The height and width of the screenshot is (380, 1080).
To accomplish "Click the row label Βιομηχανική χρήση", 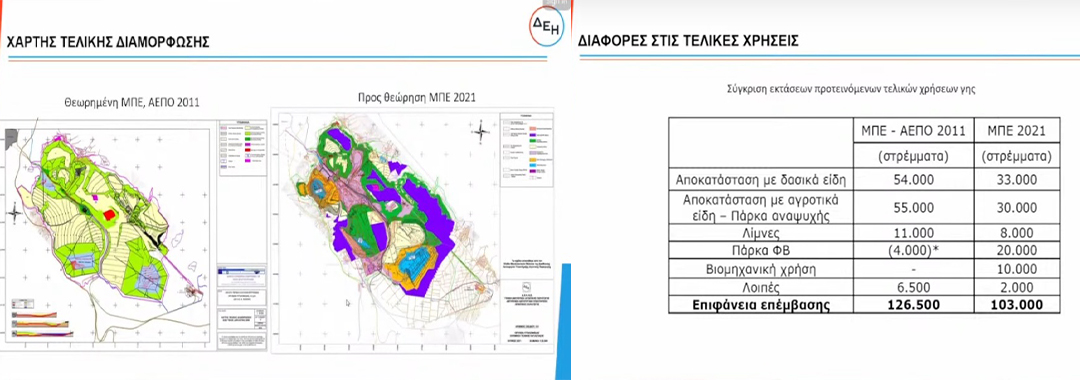I will 760,269.
